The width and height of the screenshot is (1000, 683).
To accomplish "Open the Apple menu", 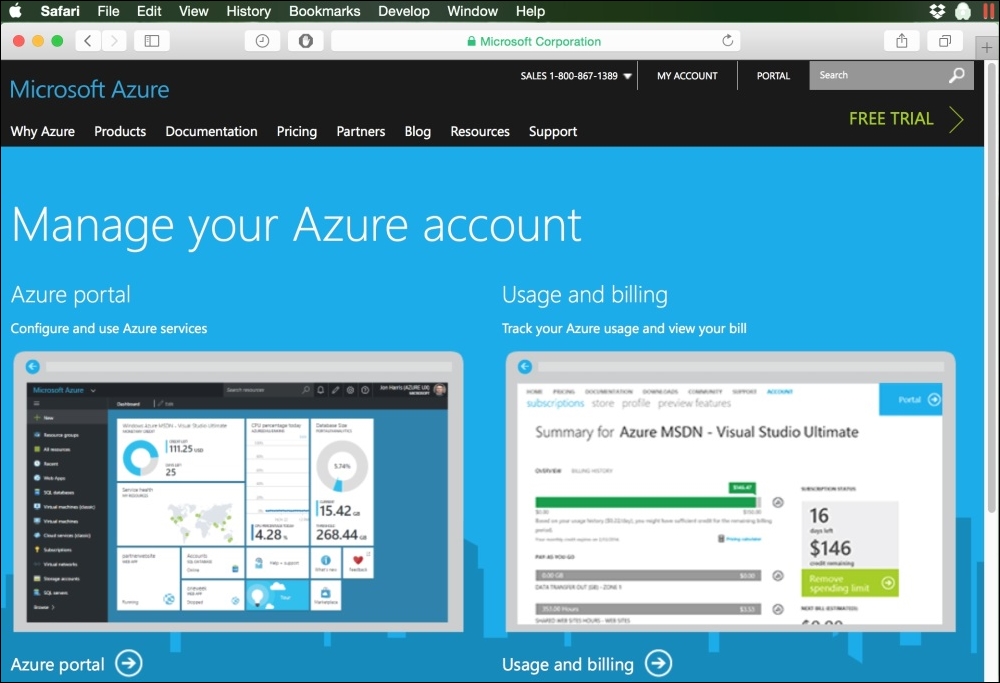I will click(x=15, y=11).
